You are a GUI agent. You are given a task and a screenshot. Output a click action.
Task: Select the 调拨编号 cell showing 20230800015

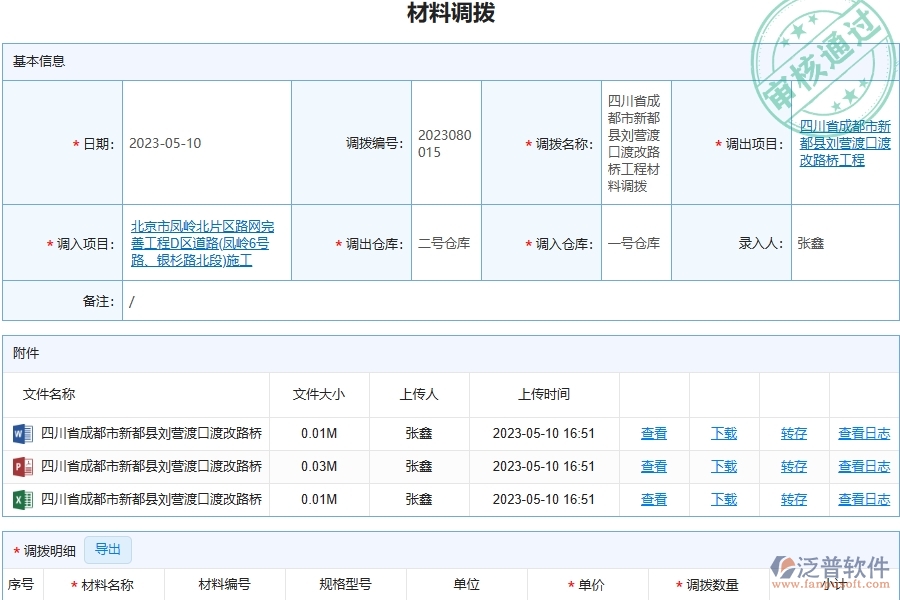click(x=444, y=142)
